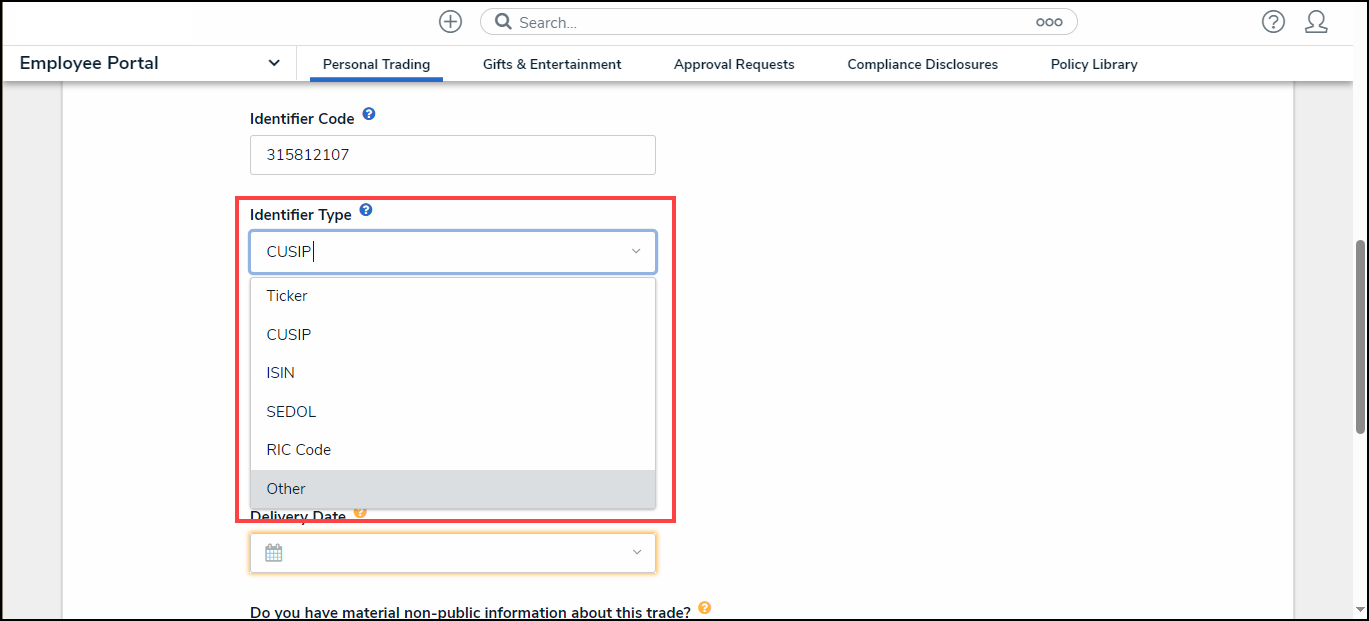Screen dimensions: 1369x621
Task: Click the calendar icon in Delivery Date field
Action: click(x=273, y=552)
